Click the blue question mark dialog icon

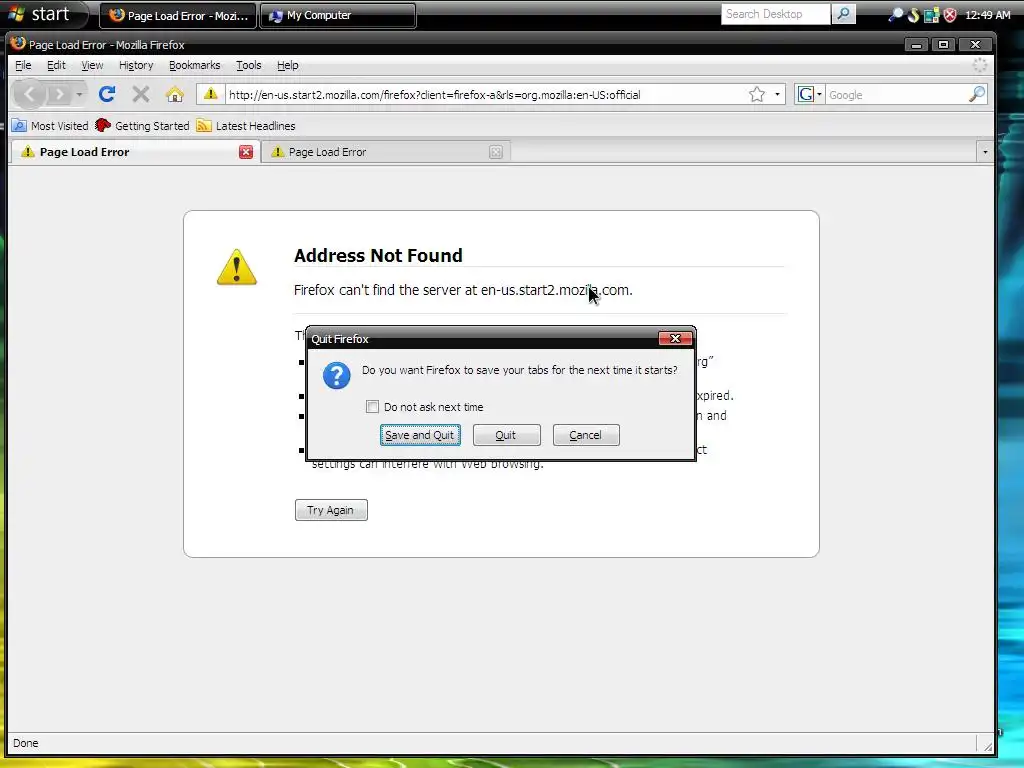[336, 376]
